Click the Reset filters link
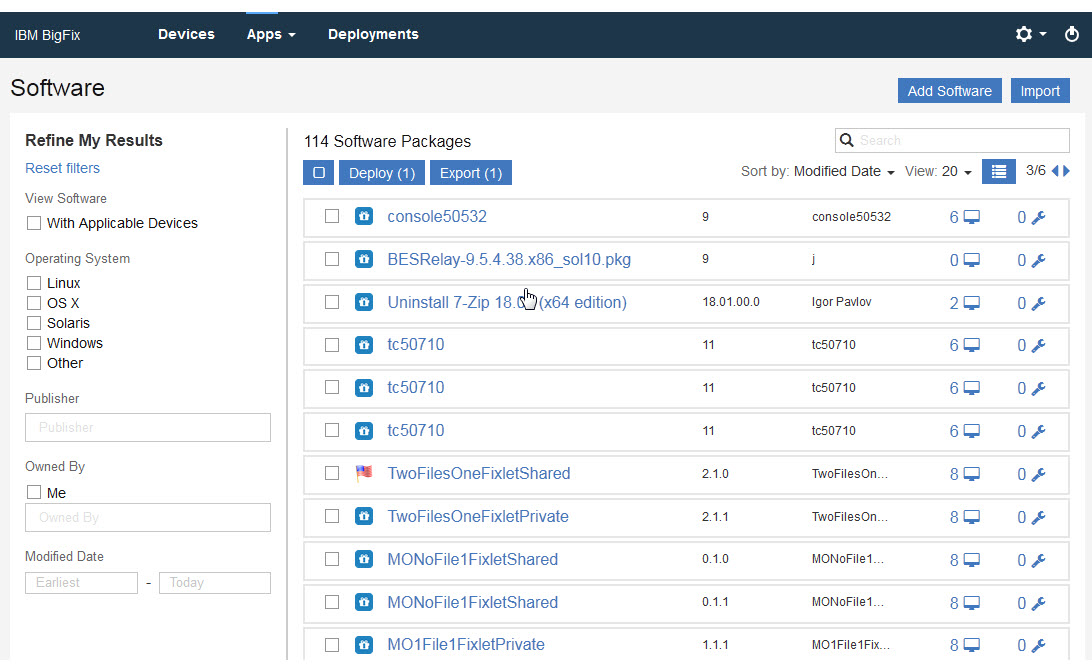 62,168
